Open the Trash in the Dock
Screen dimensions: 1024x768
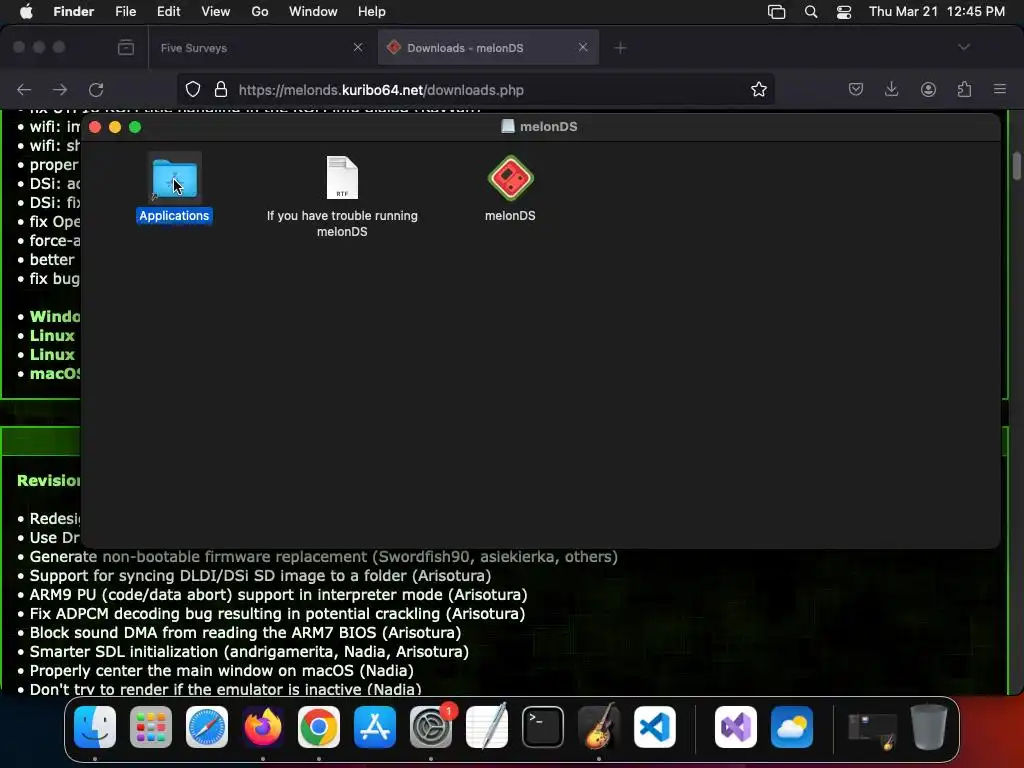pos(929,727)
